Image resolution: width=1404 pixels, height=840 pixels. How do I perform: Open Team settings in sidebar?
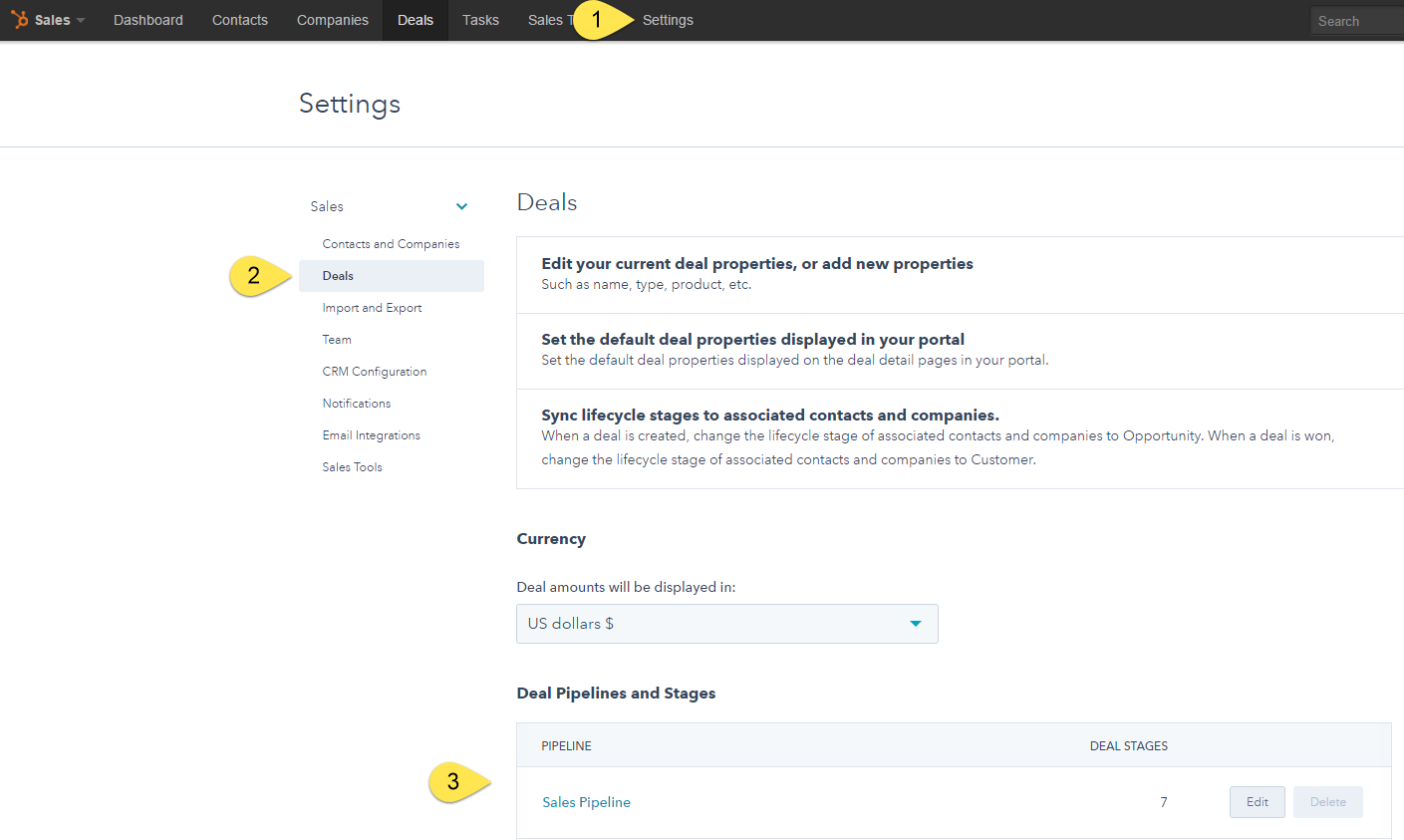click(x=337, y=340)
